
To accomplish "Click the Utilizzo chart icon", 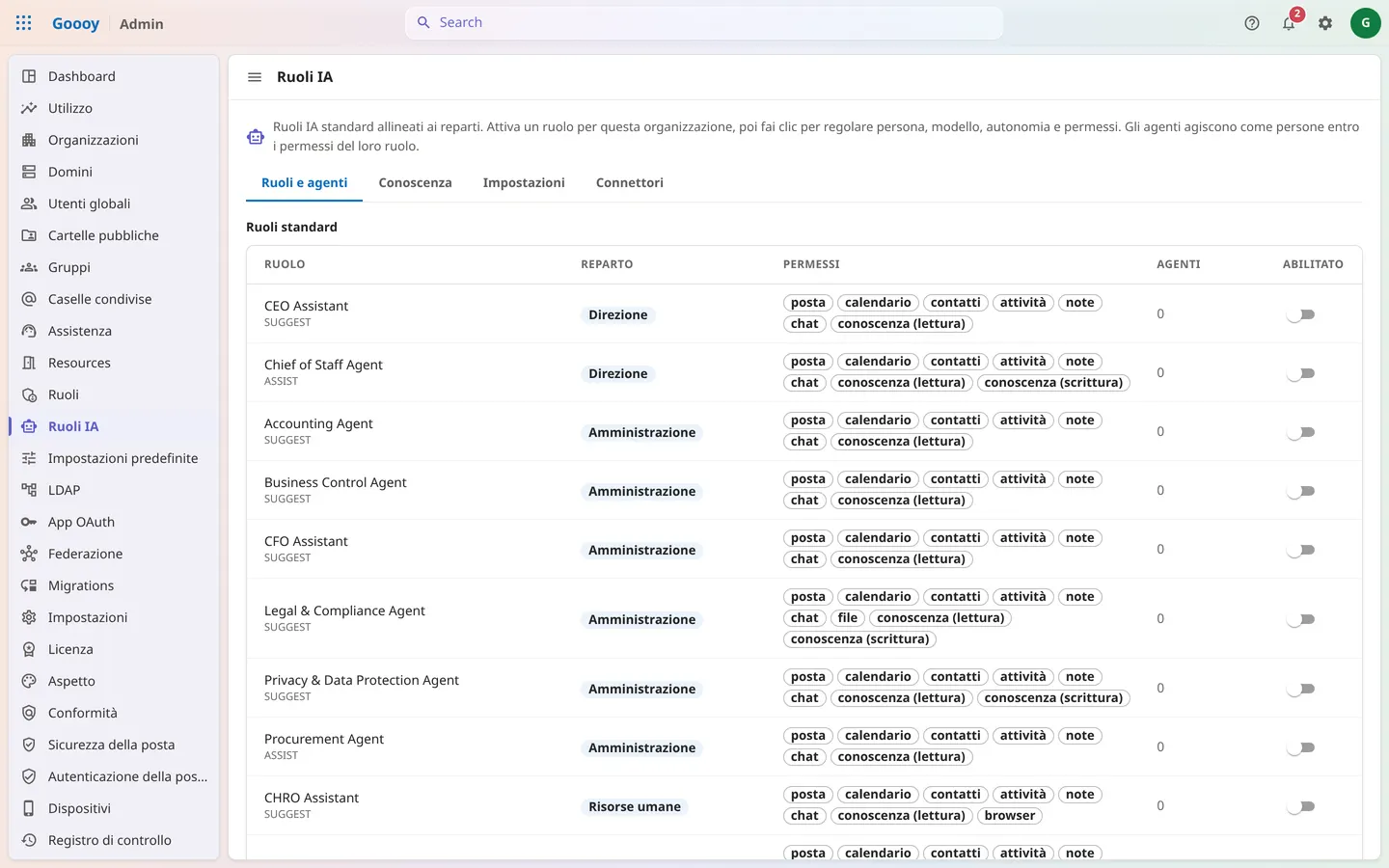I will (29, 108).
